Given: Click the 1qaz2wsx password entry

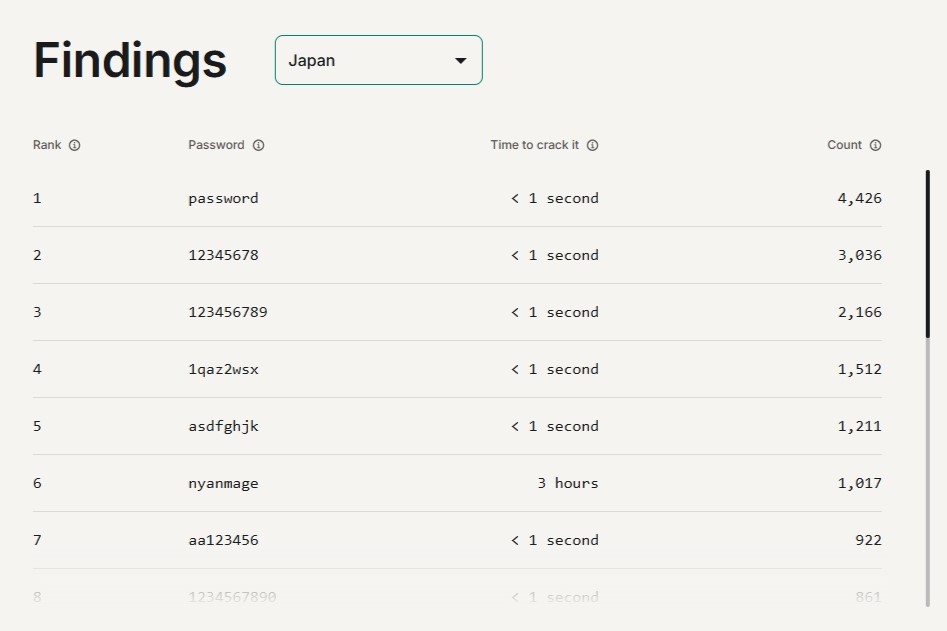Looking at the screenshot, I should coord(223,369).
